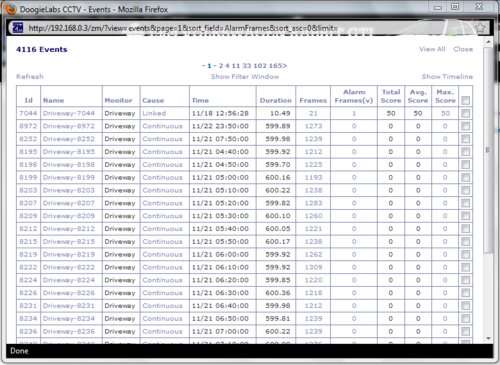Open Show Filter Window
Screen dimensions: 500x365
[245, 77]
